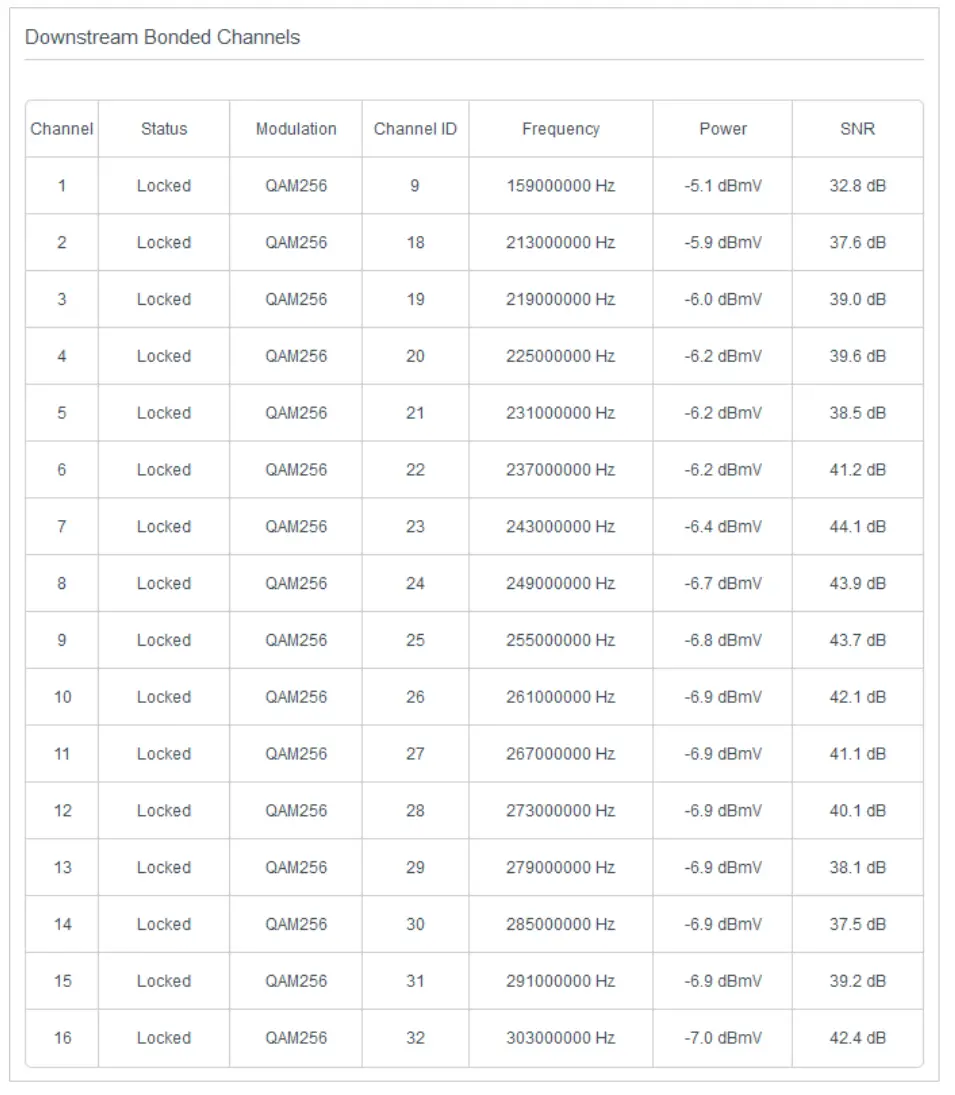
Task: Click the -6.0 dBmV power cell
Action: click(723, 300)
